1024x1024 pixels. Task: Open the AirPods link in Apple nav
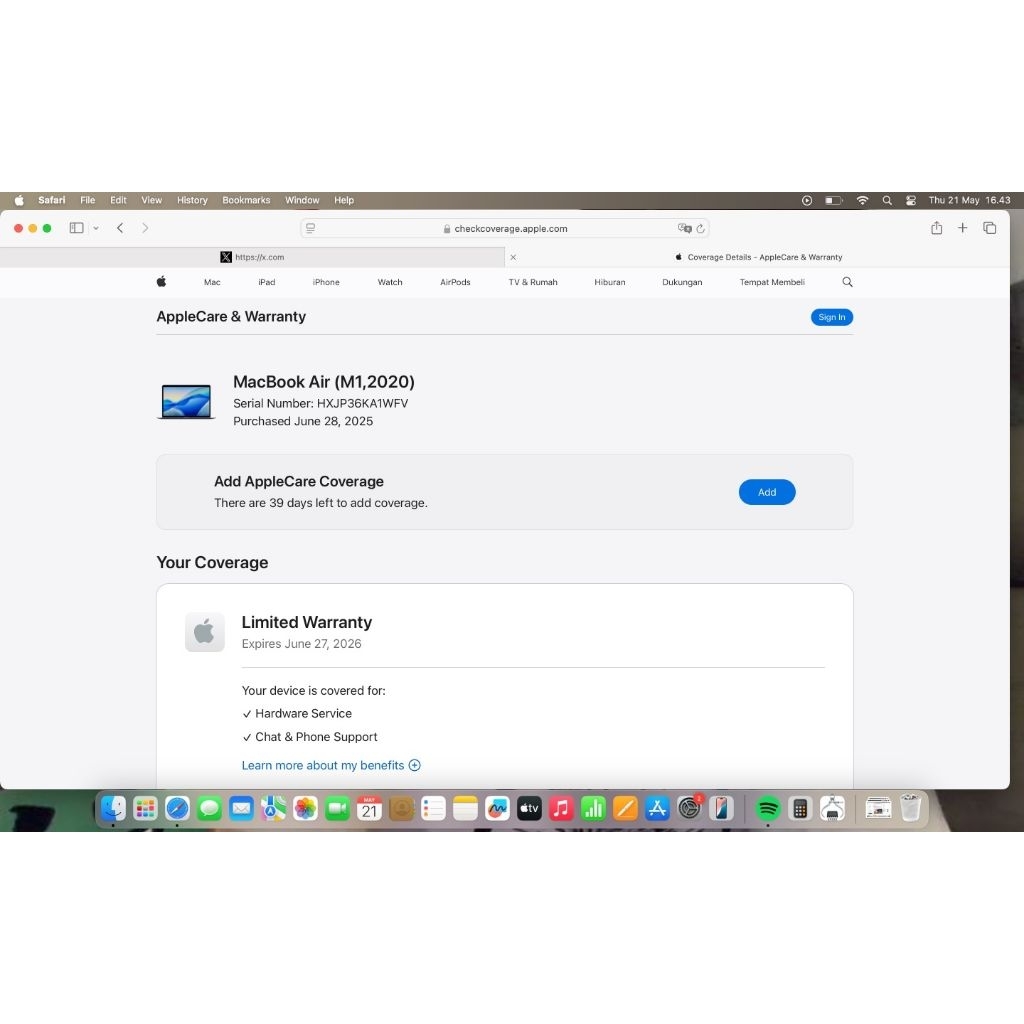click(x=455, y=282)
